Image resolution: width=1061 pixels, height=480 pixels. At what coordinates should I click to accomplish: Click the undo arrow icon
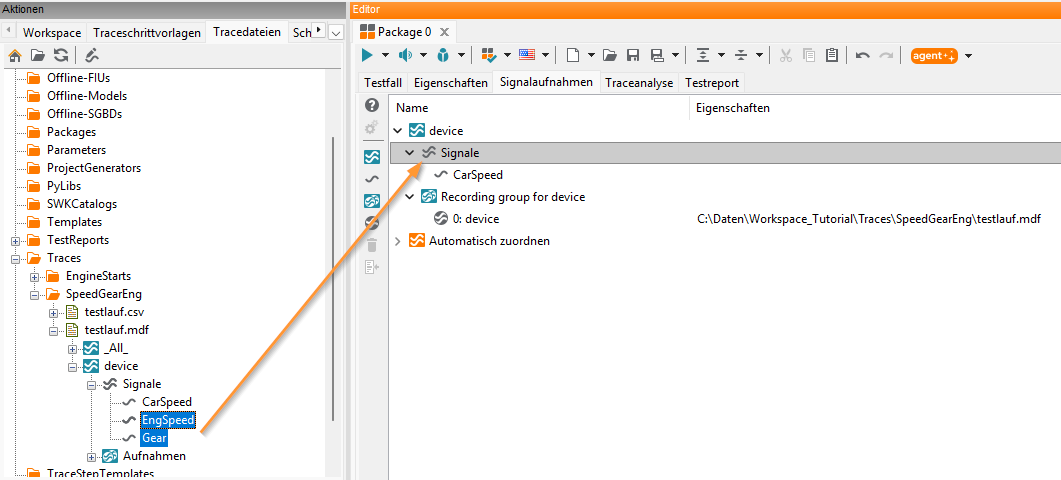click(x=863, y=56)
